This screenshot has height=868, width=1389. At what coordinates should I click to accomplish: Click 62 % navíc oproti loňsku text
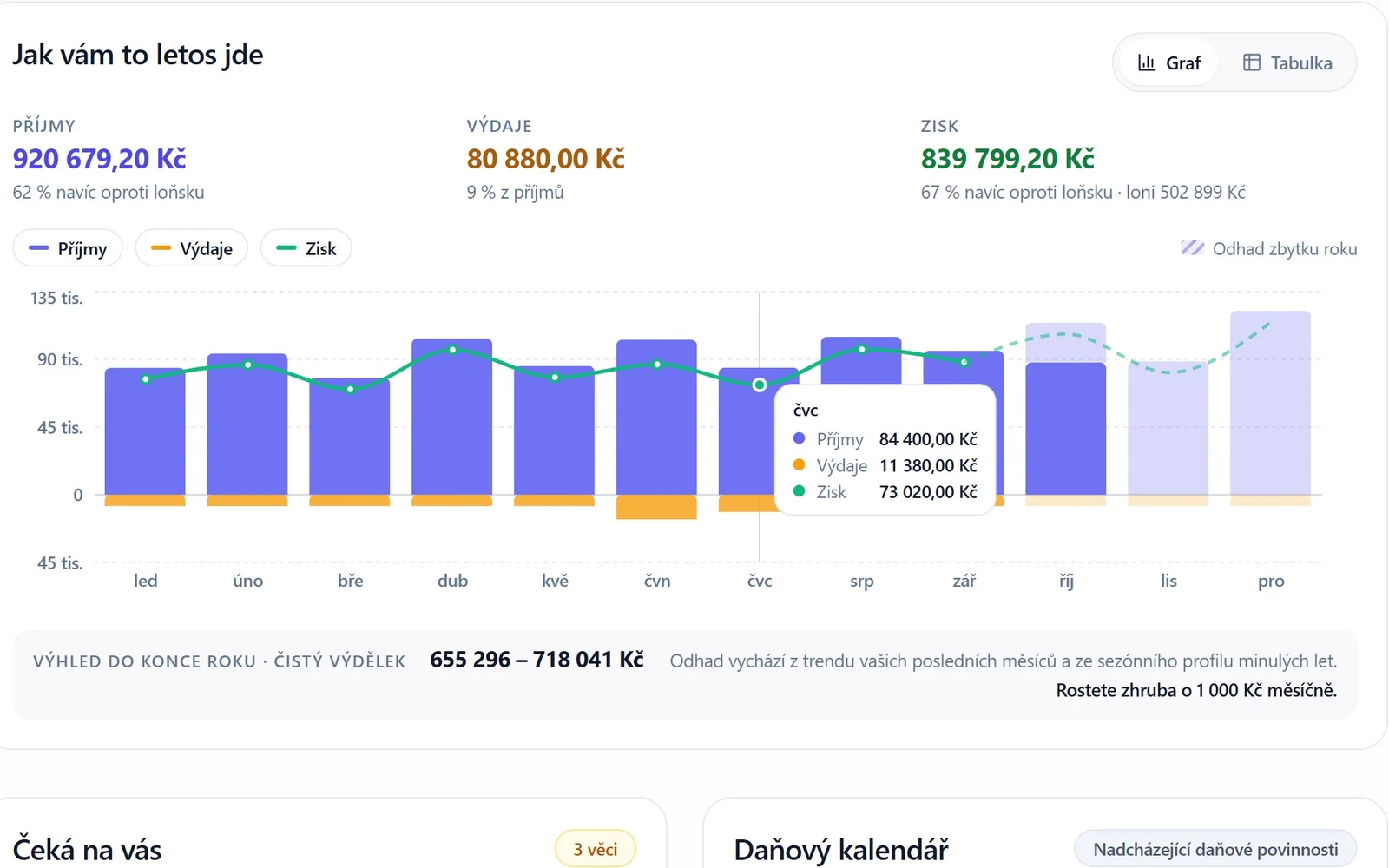pos(109,192)
